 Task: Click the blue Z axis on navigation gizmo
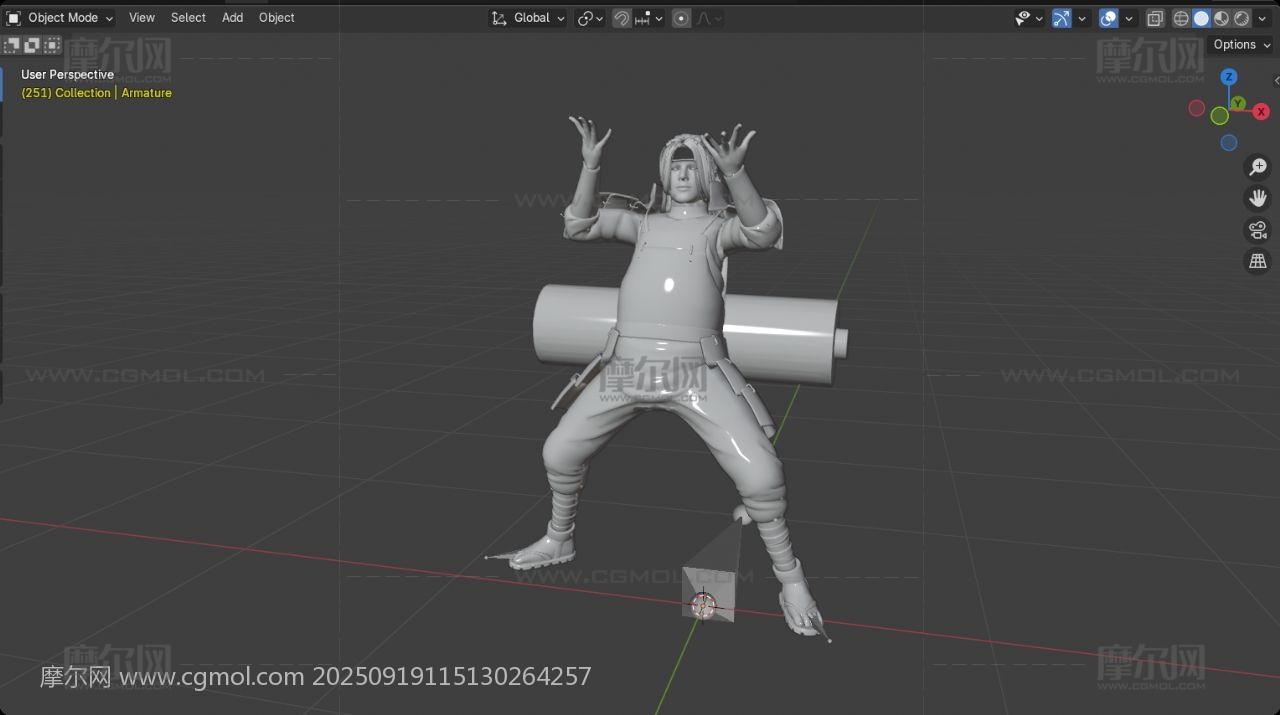1229,77
